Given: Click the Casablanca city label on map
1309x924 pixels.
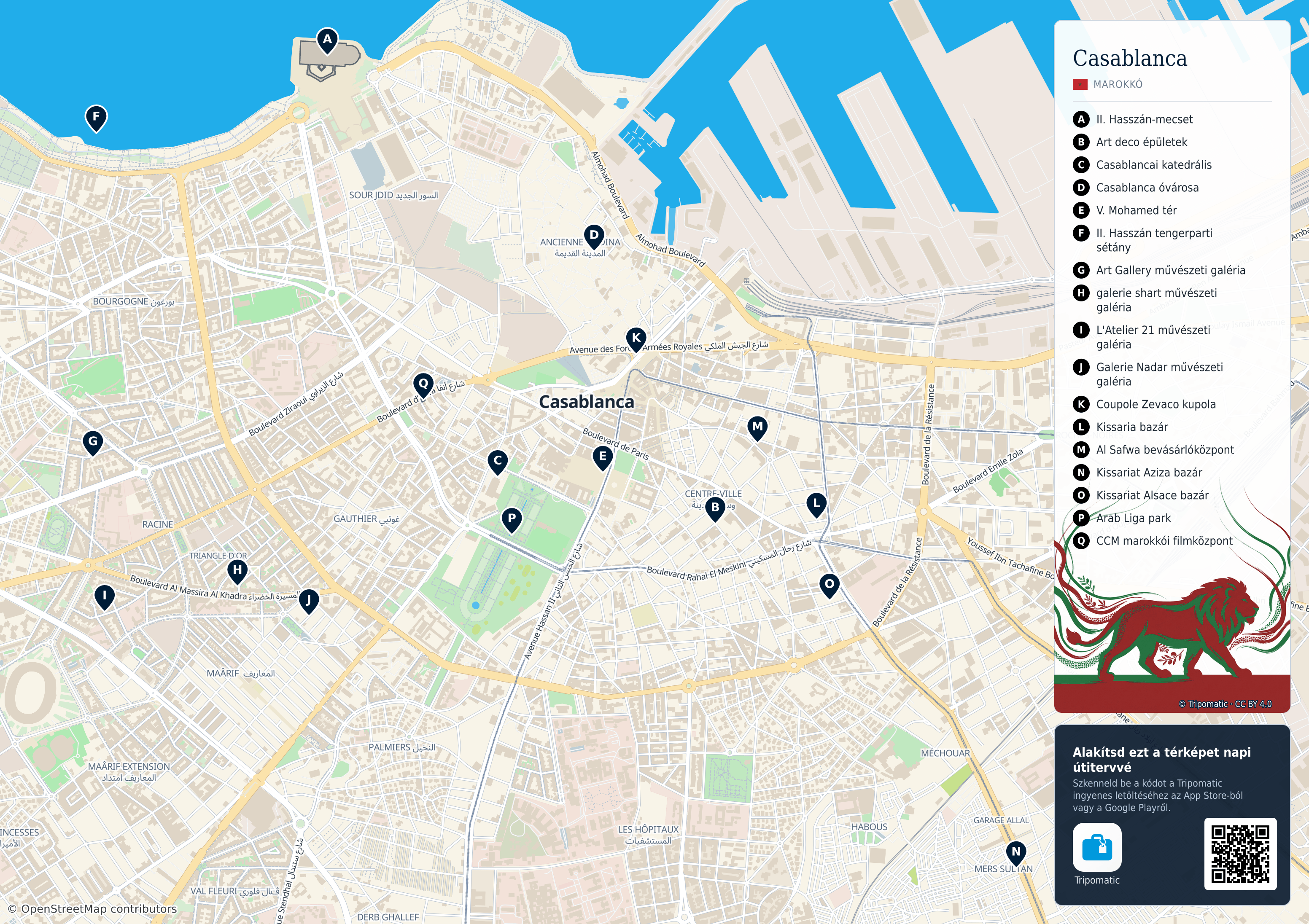Looking at the screenshot, I should (x=587, y=402).
